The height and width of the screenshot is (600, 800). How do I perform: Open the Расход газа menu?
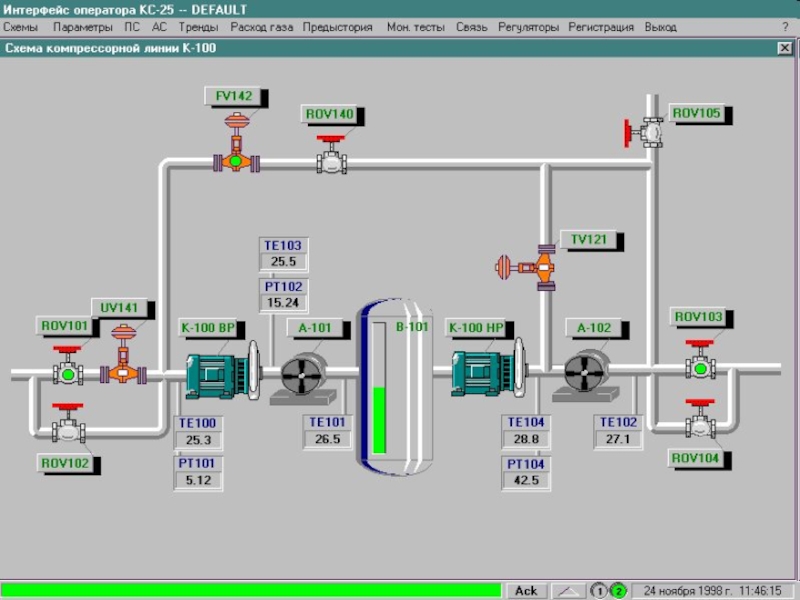[261, 28]
